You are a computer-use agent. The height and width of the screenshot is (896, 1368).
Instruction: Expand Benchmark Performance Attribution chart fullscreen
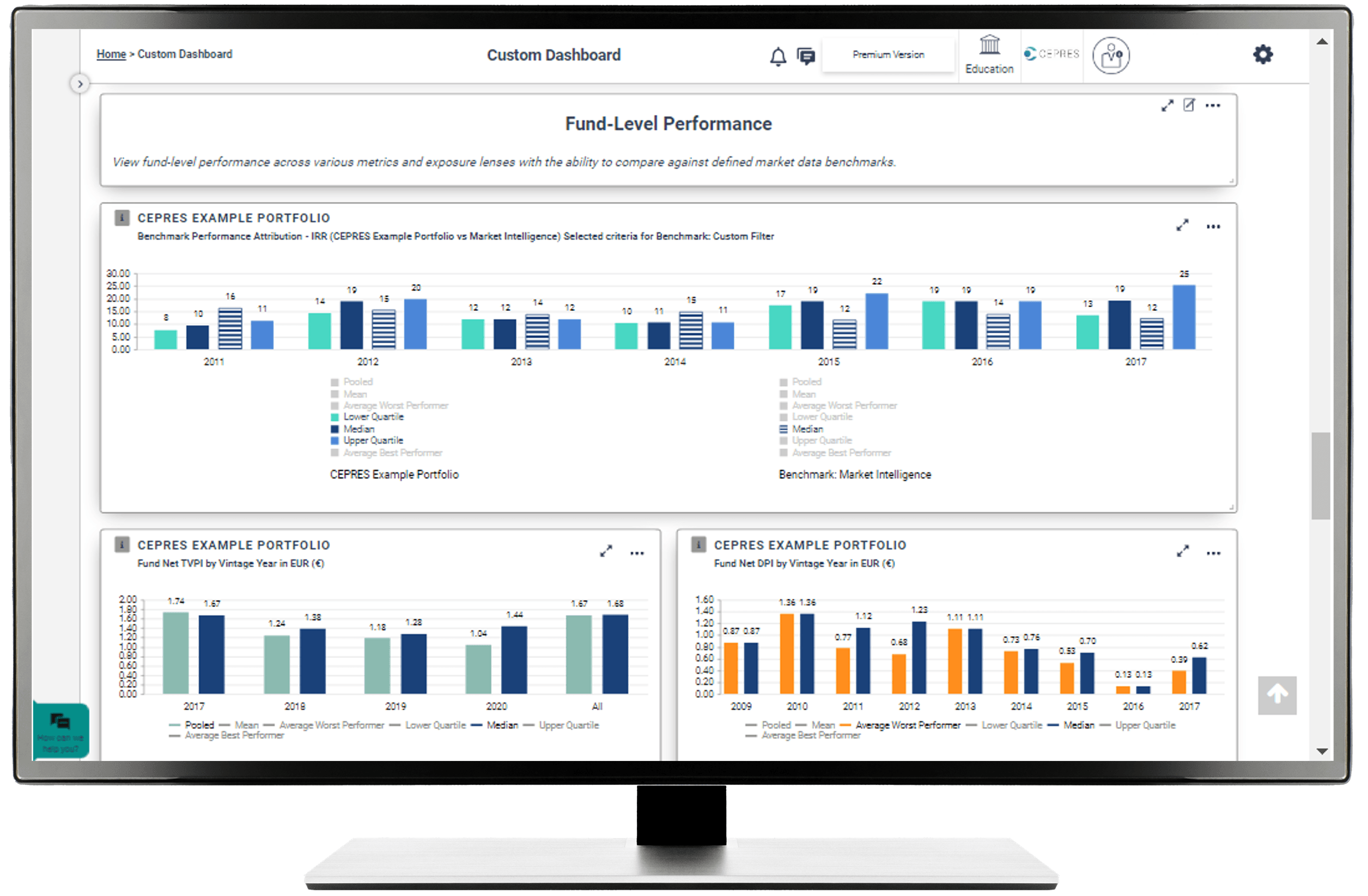(x=1182, y=225)
